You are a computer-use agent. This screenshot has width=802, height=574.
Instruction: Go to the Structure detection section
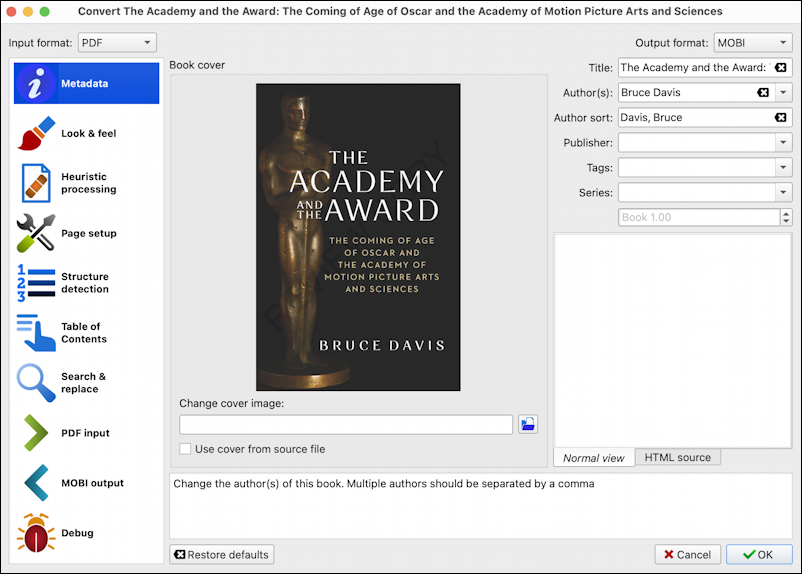pyautogui.click(x=87, y=283)
